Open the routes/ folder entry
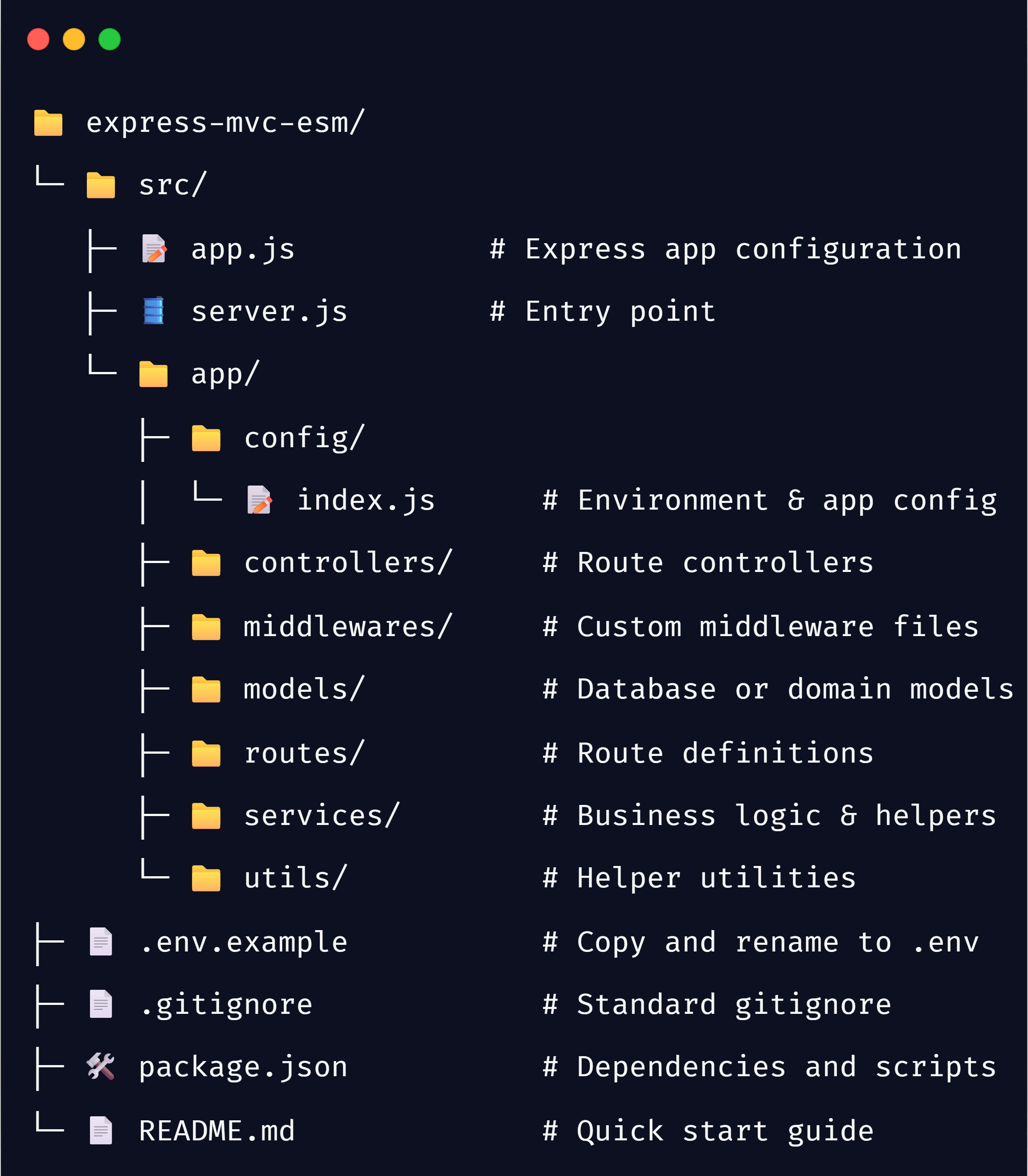1028x1176 pixels. point(303,753)
